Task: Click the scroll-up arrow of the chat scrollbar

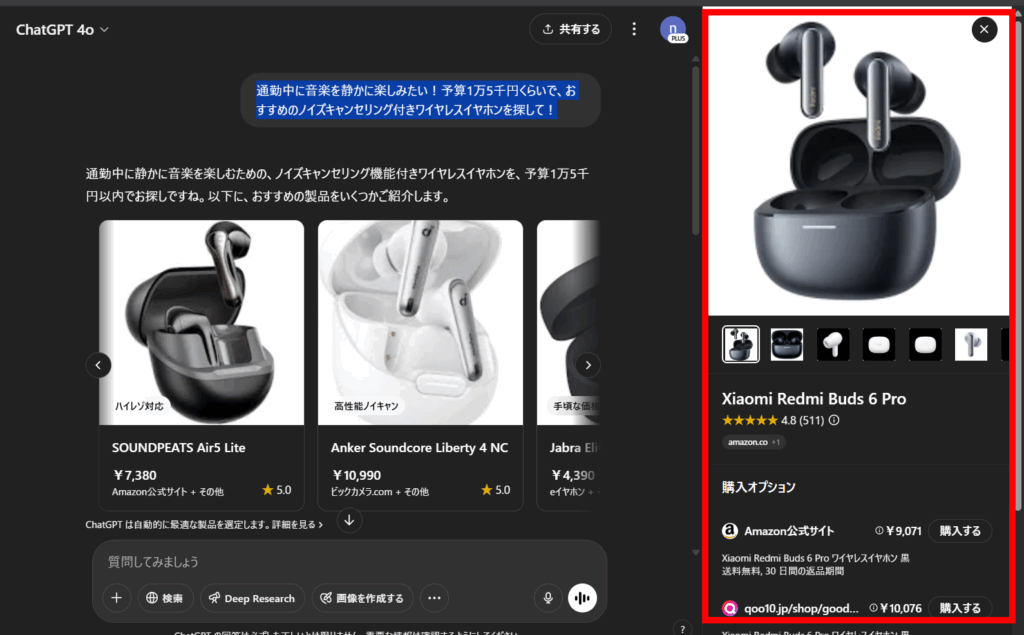Action: [x=696, y=59]
